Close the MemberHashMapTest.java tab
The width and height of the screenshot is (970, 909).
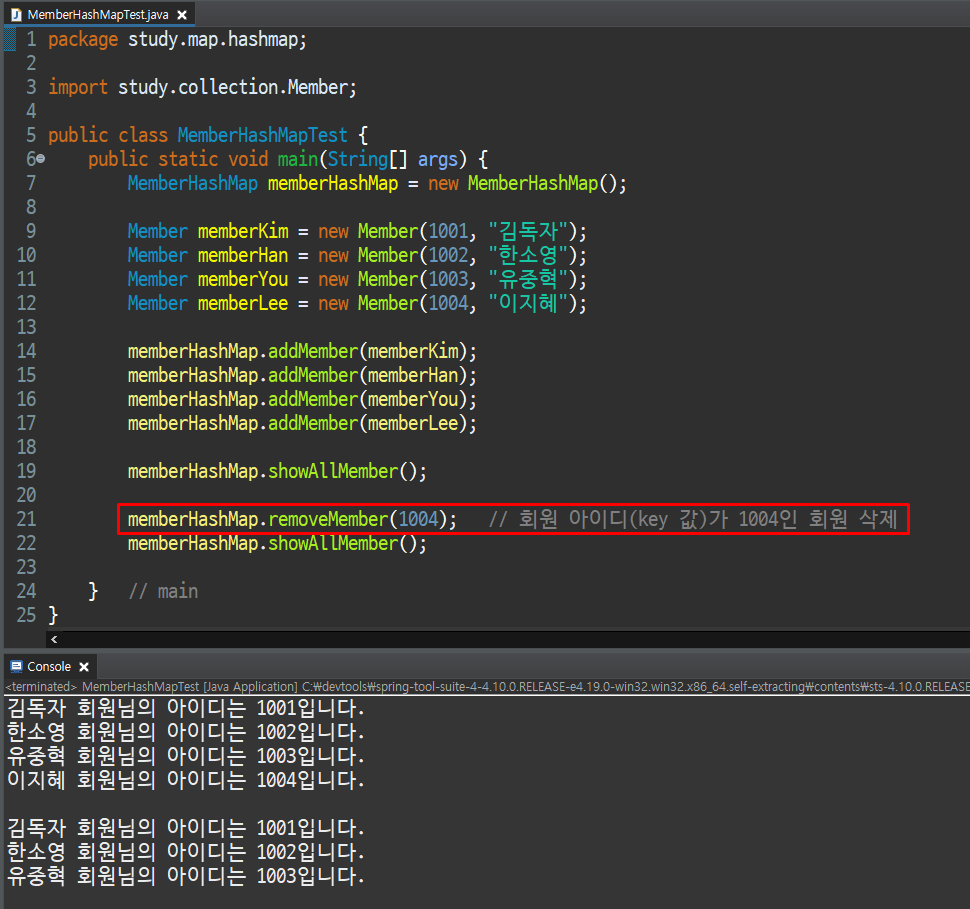pos(182,15)
